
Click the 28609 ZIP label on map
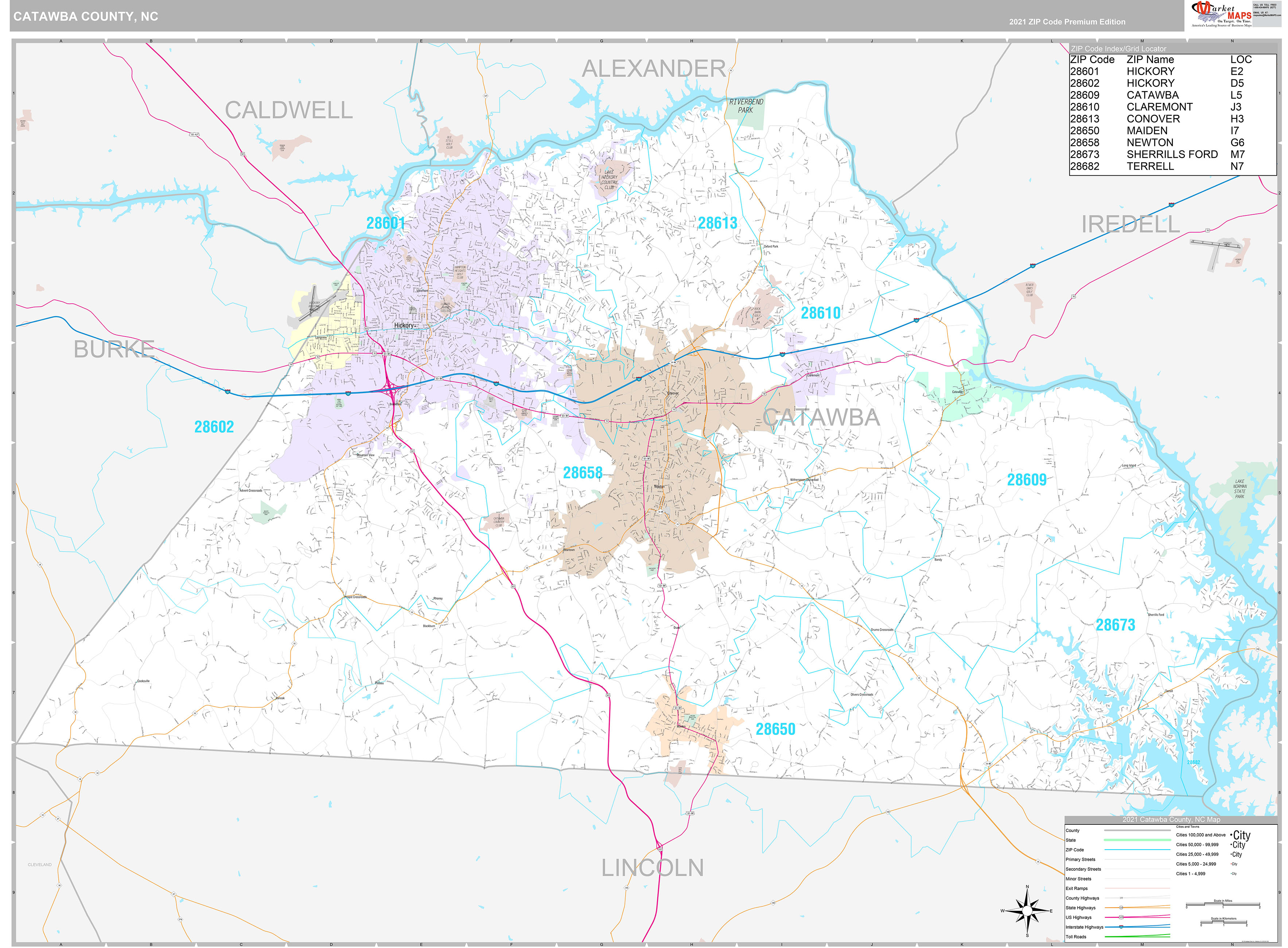click(1027, 480)
